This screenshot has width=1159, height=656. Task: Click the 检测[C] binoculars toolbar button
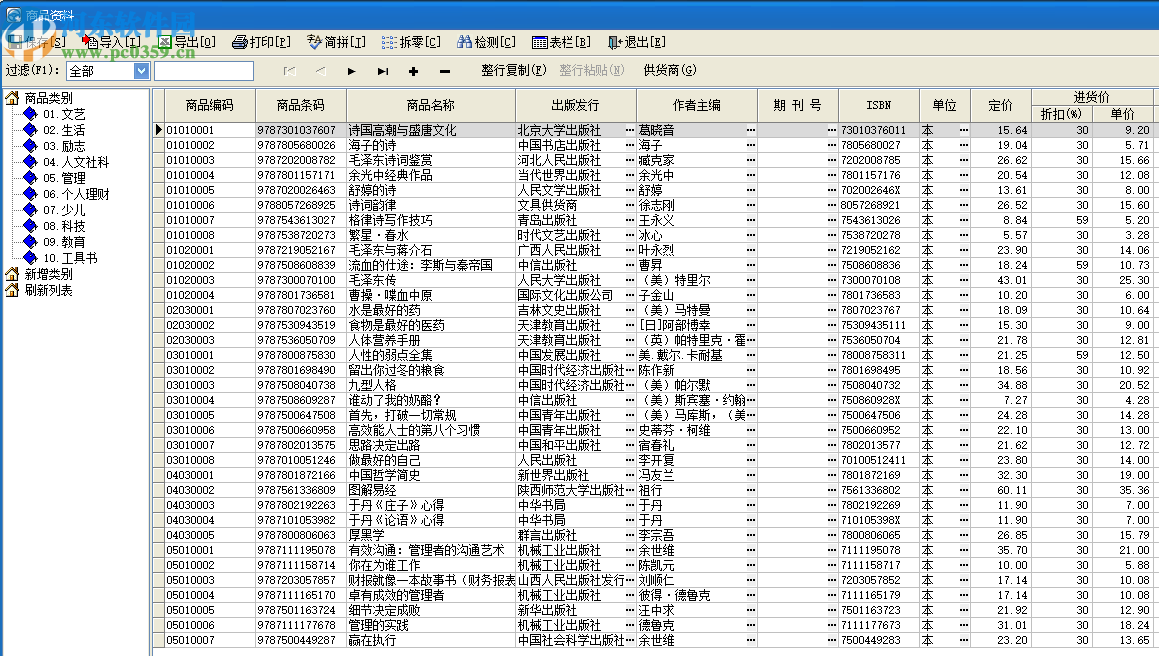pos(486,42)
